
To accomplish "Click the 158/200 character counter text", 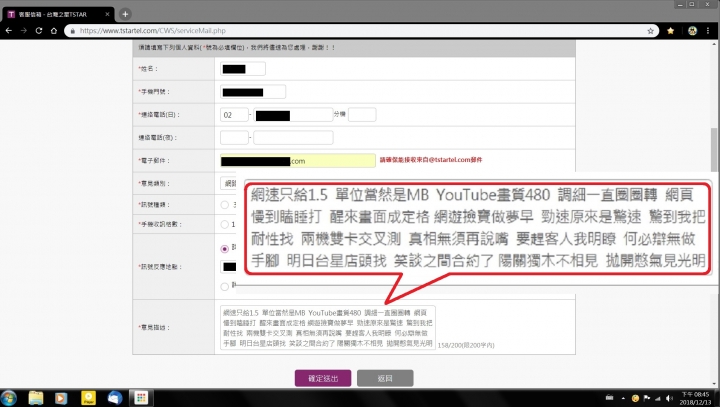I will 466,345.
